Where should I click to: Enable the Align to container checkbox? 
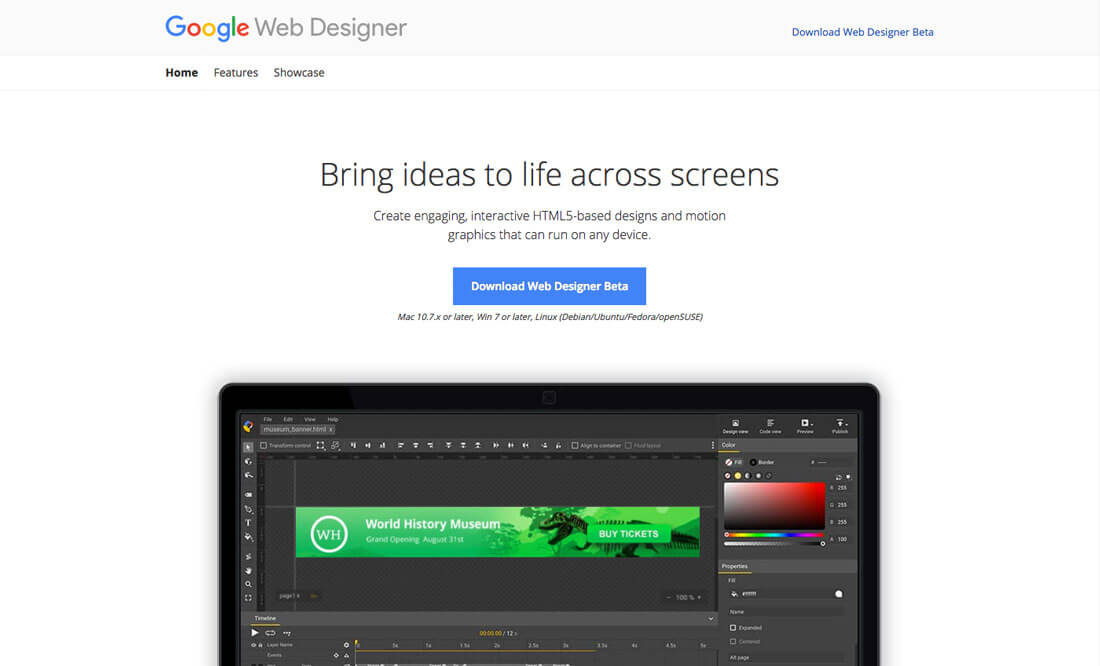pos(575,446)
